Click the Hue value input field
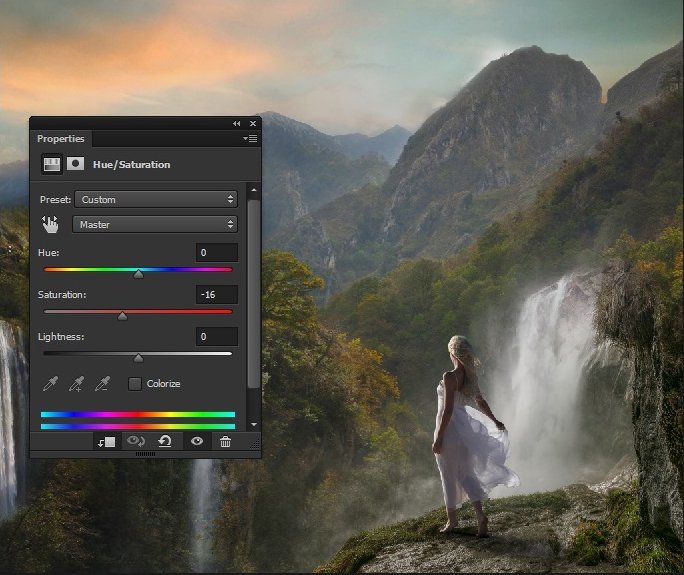Image resolution: width=684 pixels, height=575 pixels. click(x=217, y=253)
